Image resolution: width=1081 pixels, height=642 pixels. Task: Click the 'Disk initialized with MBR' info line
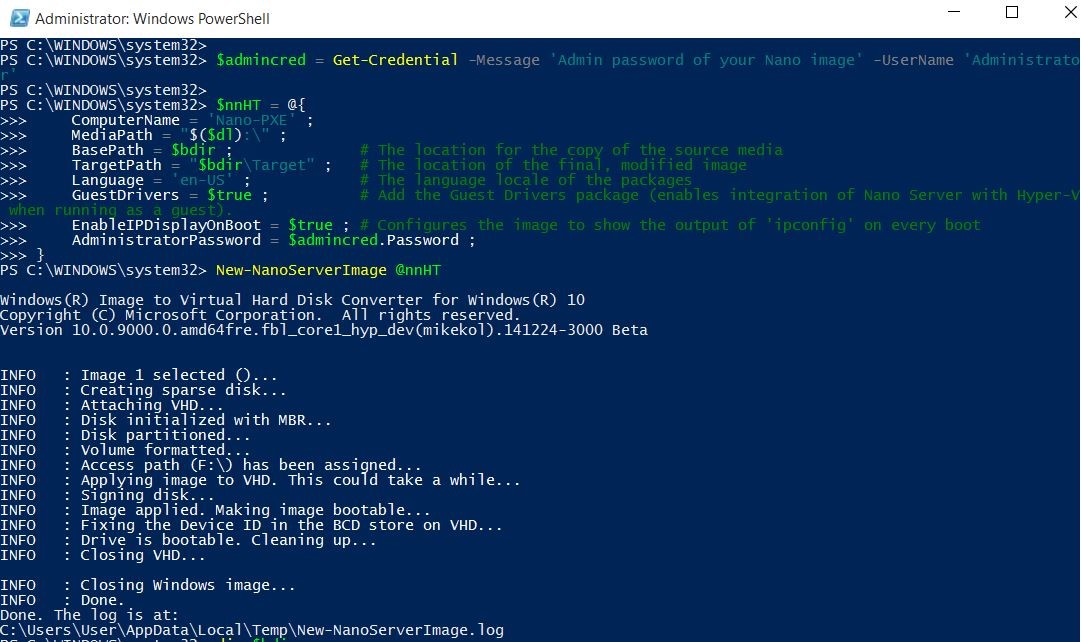pos(165,420)
